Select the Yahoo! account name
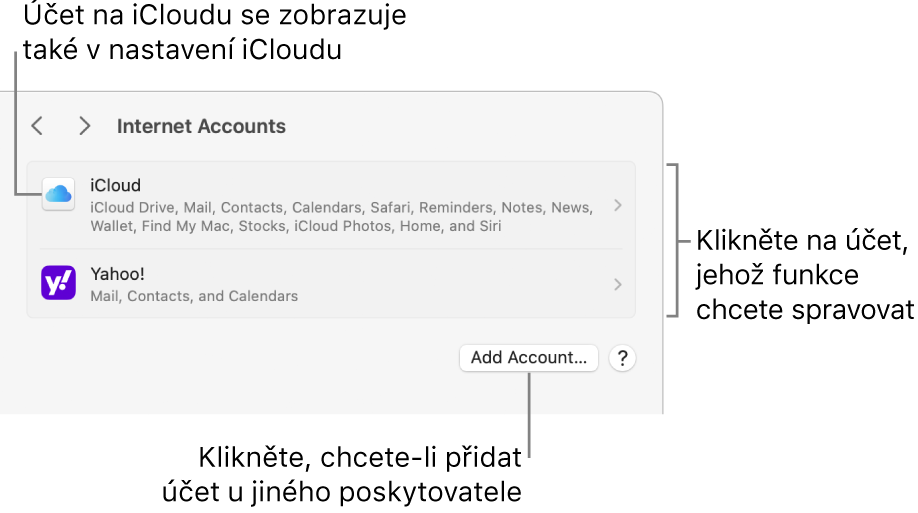This screenshot has height=513, width=918. (119, 274)
